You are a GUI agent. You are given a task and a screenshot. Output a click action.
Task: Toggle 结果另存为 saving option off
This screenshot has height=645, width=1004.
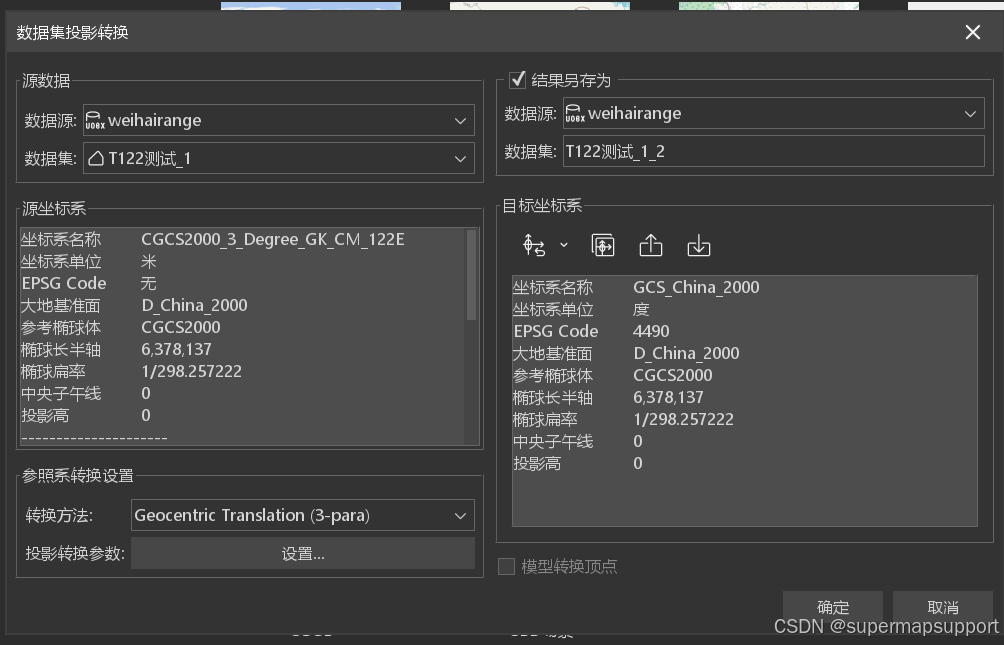(518, 80)
